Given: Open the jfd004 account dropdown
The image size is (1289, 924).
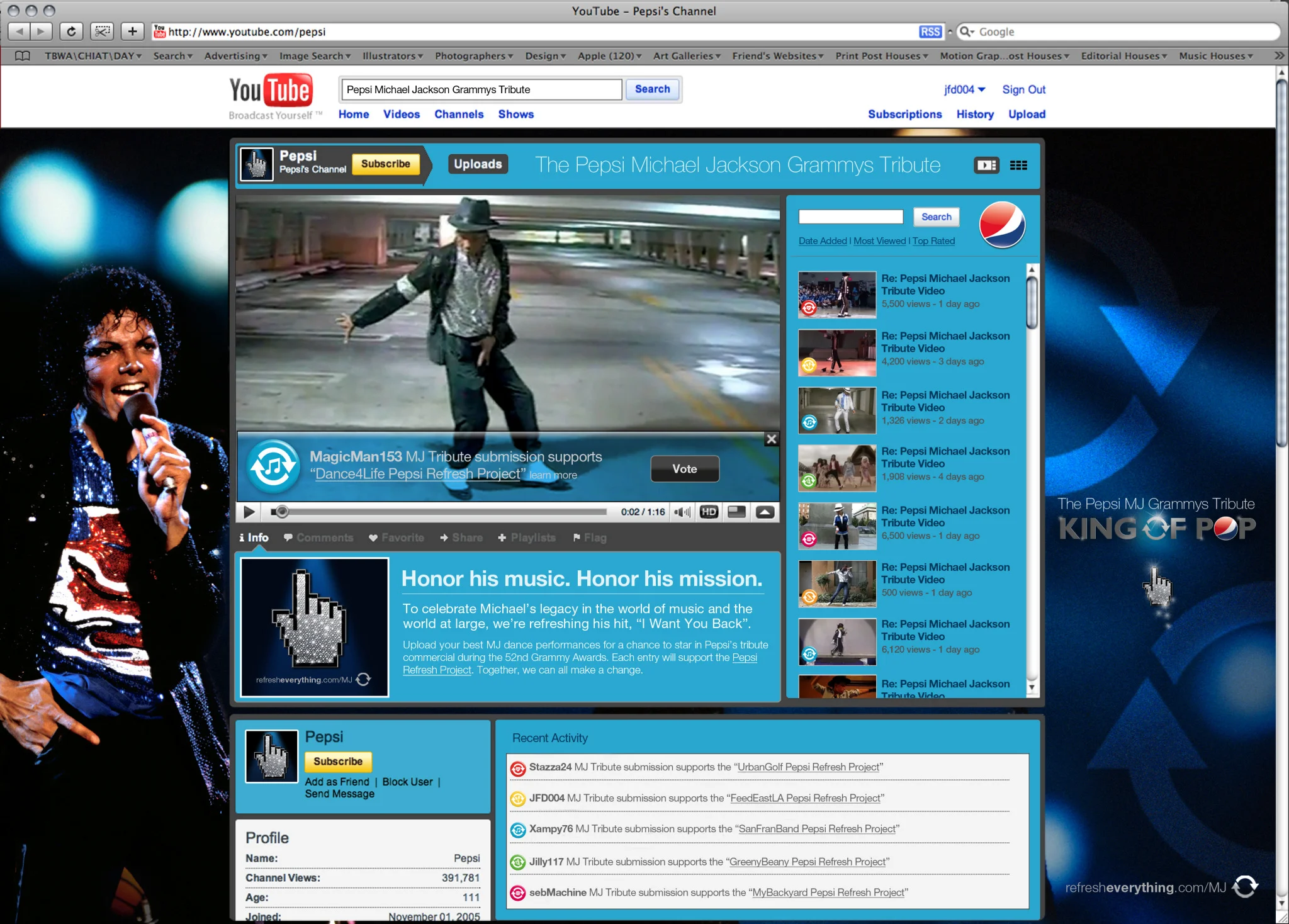Looking at the screenshot, I should pos(964,90).
